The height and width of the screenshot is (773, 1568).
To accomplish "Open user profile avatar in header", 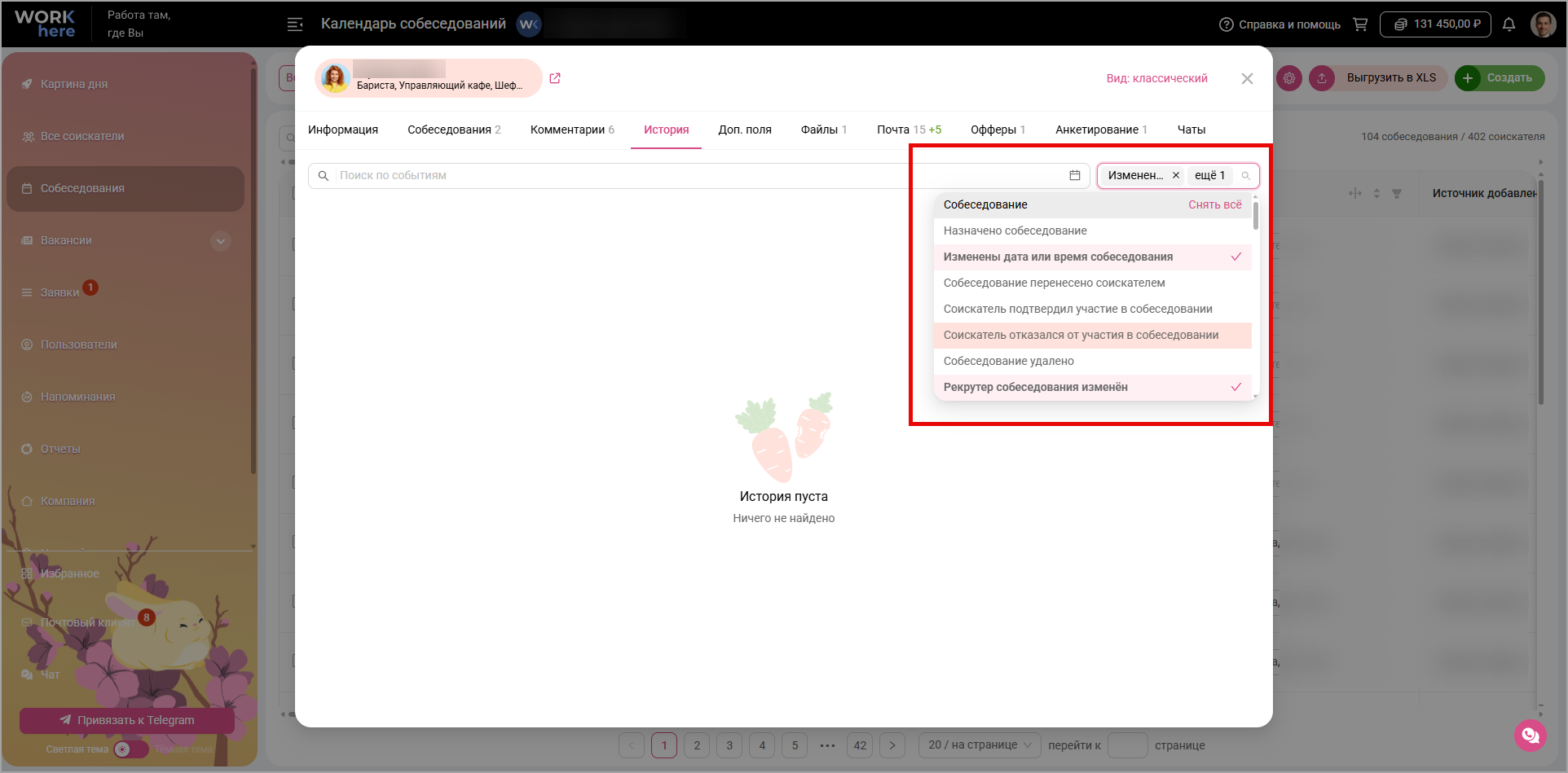I will click(x=1544, y=24).
